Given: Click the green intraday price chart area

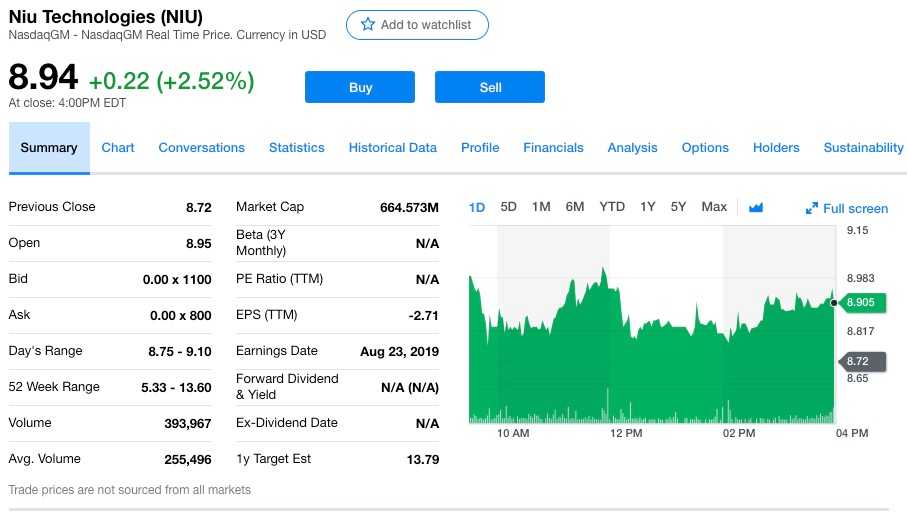Looking at the screenshot, I should (x=651, y=347).
